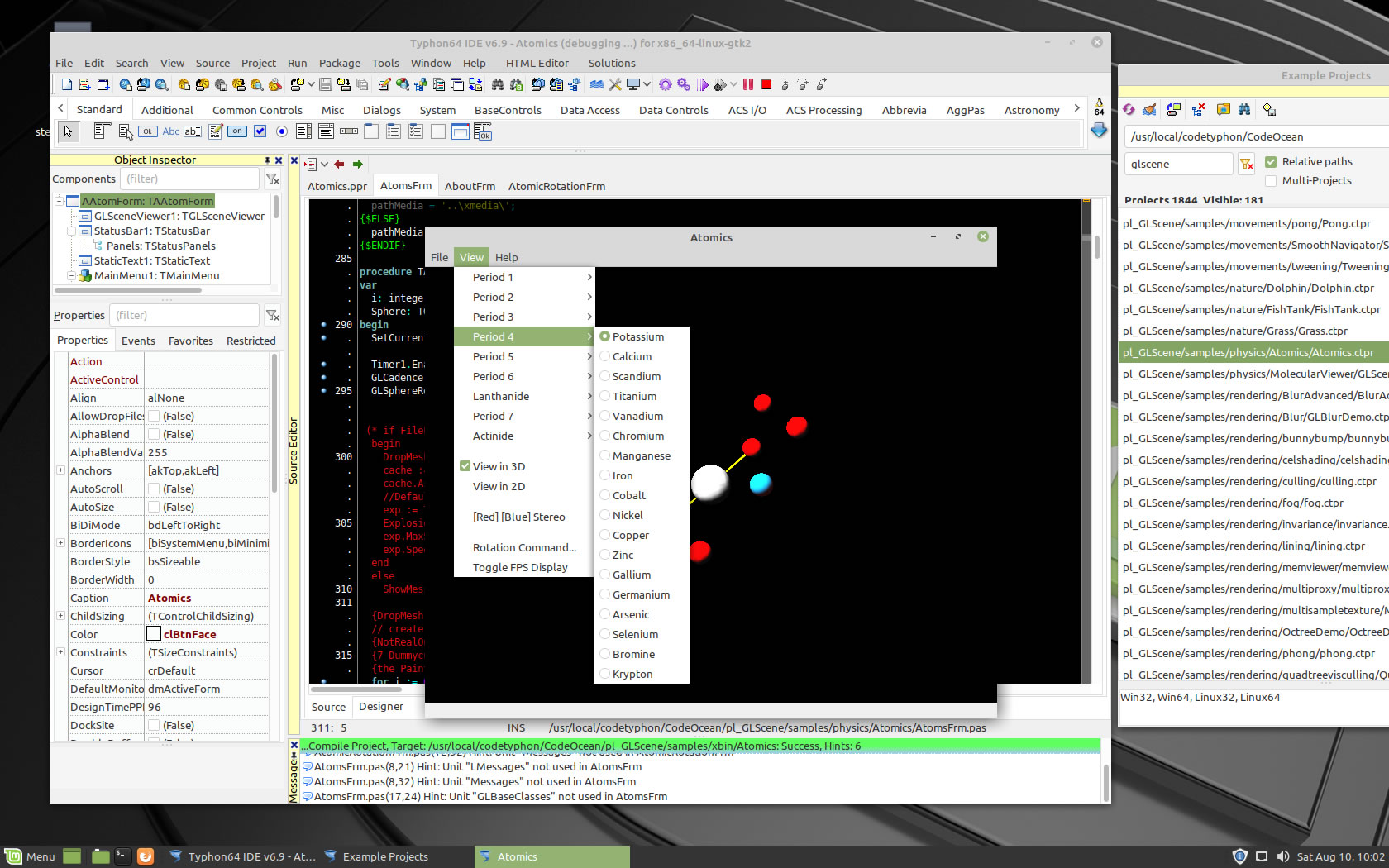The height and width of the screenshot is (868, 1389).
Task: Toggle the AutoScroll checkbox
Action: [x=154, y=489]
